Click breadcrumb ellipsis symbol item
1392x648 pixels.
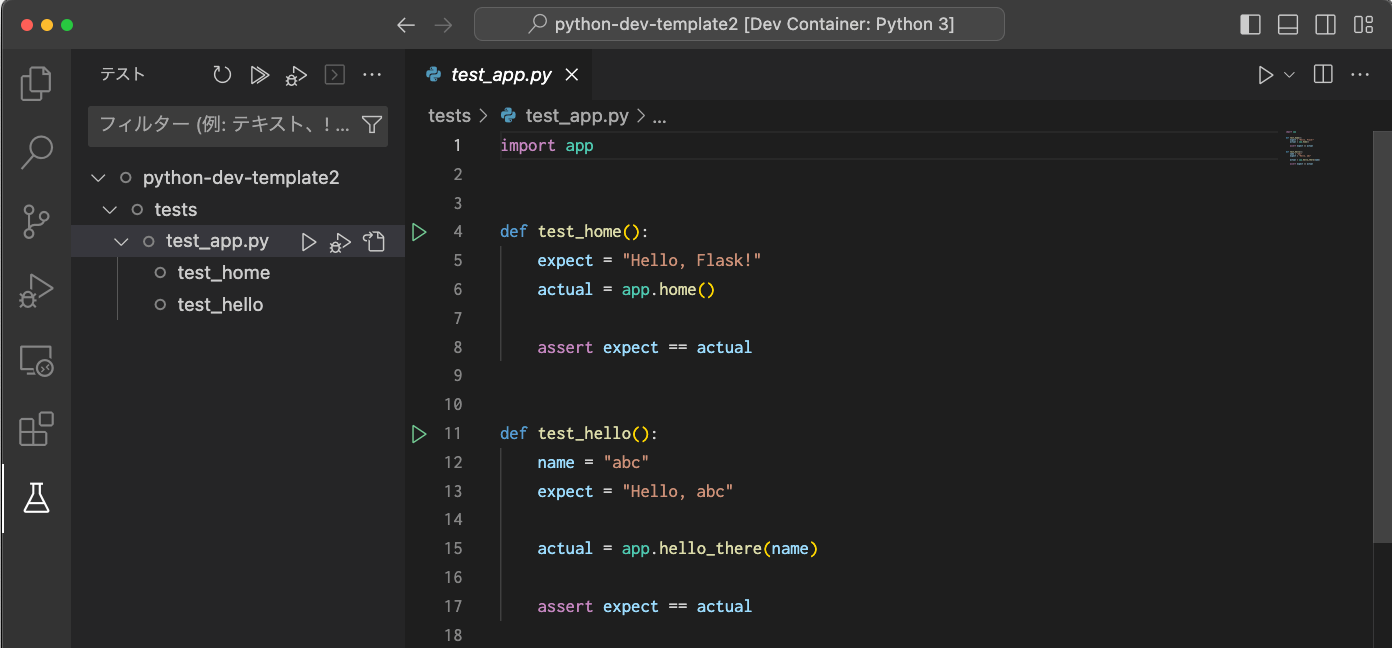pyautogui.click(x=659, y=116)
